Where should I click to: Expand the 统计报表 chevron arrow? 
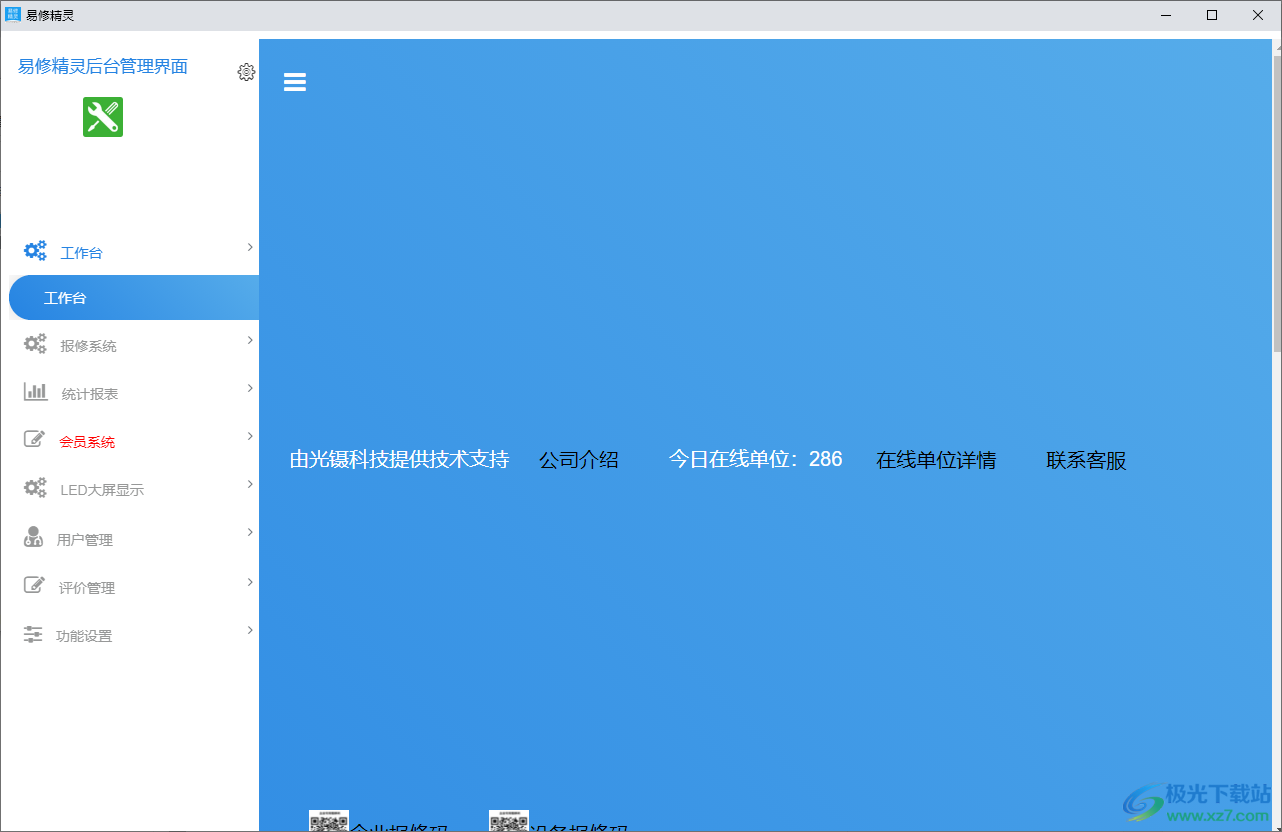250,388
